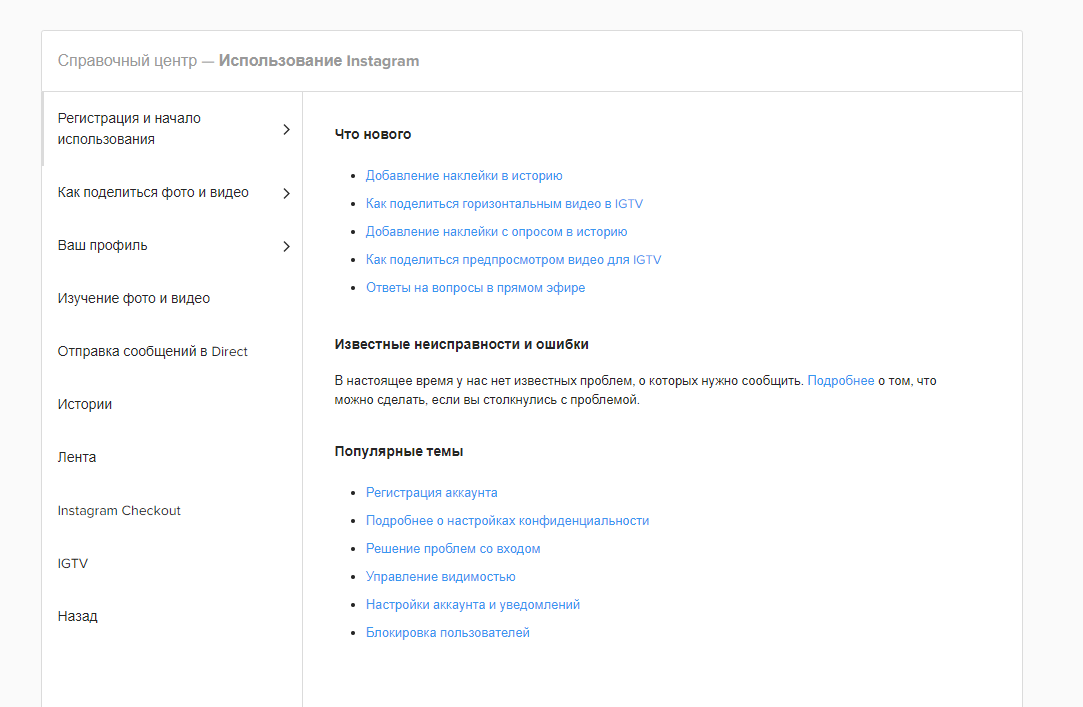Image resolution: width=1083 pixels, height=707 pixels.
Task: Click Добавление наклейки с опросом в историю
Action: pyautogui.click(x=496, y=232)
